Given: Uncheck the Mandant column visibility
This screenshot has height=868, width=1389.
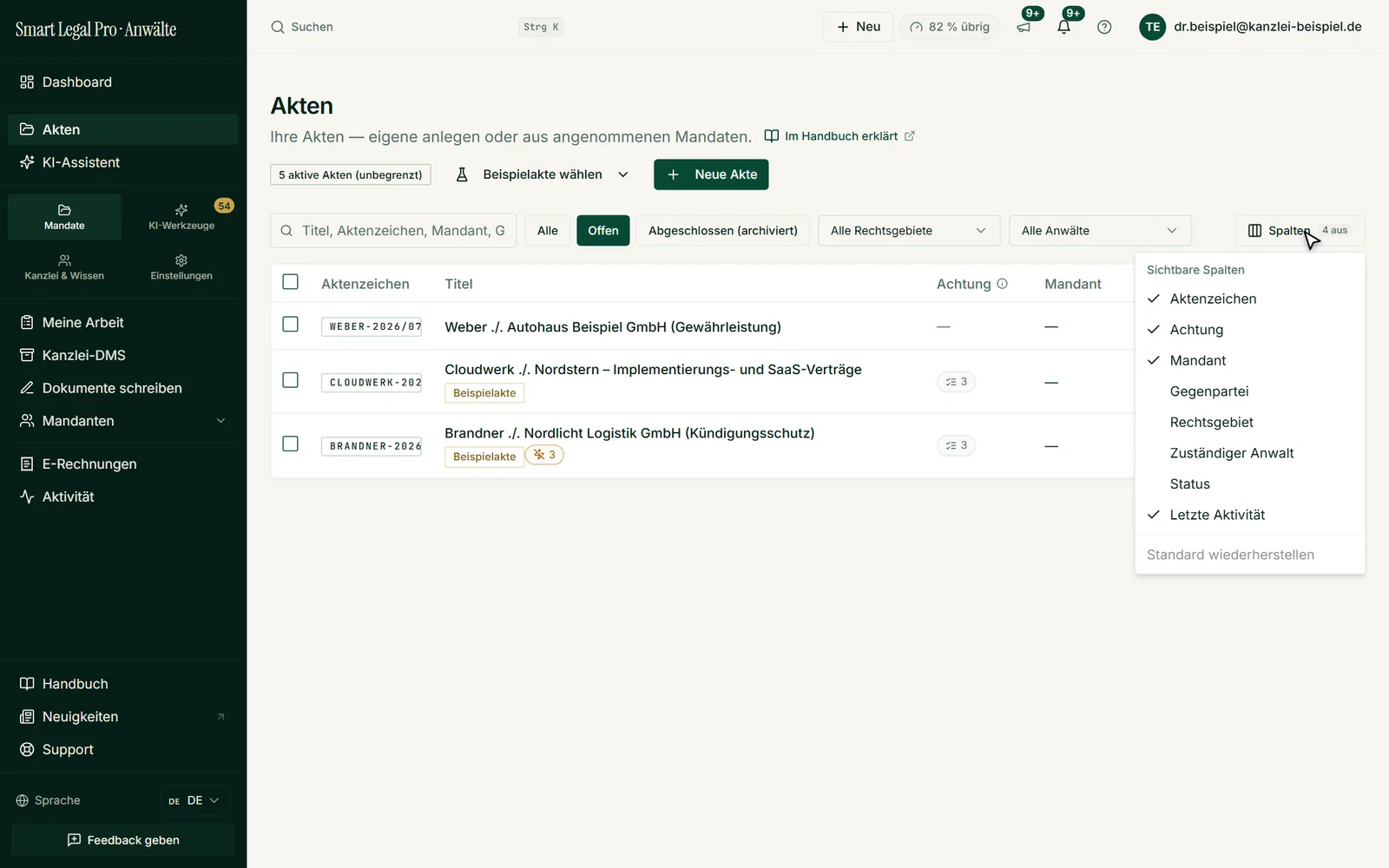Looking at the screenshot, I should [x=1249, y=360].
